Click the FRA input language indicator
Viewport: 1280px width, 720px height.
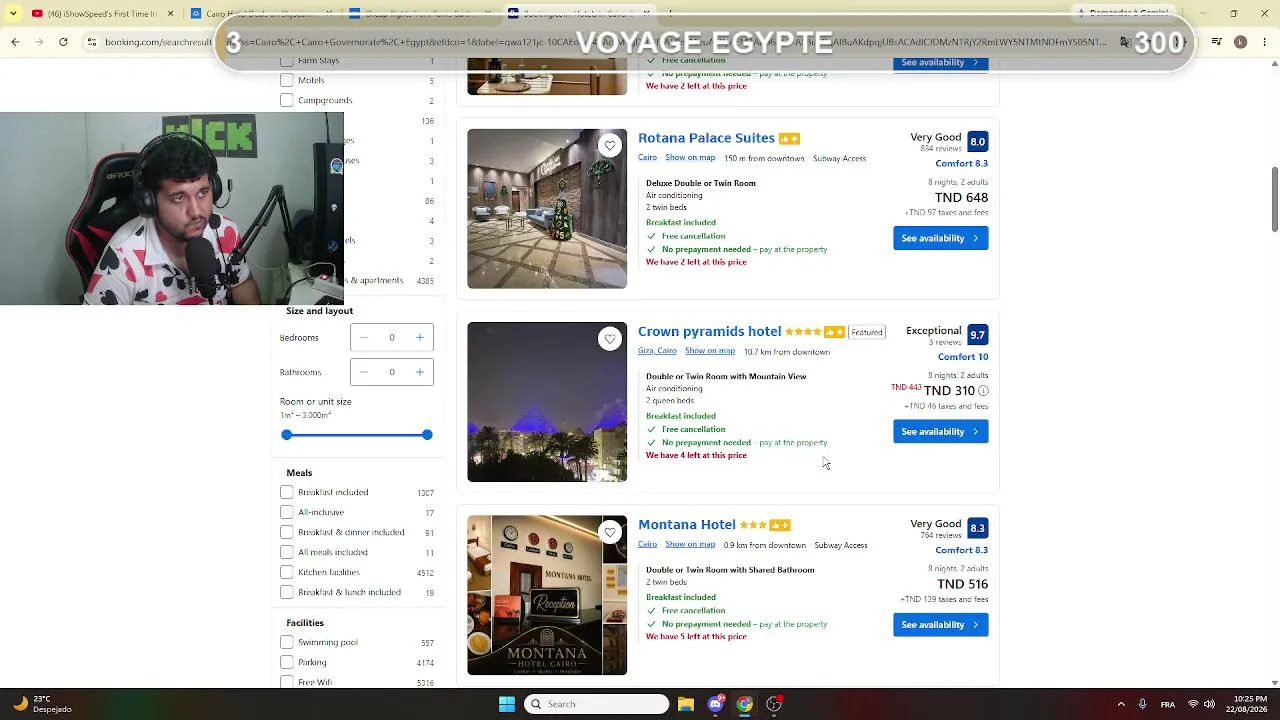(x=1168, y=704)
